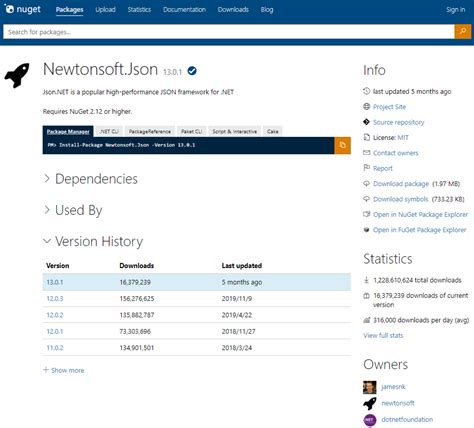Click the download arrow icon beside total downloads
Screen dimensions: 474x428
tap(366, 280)
